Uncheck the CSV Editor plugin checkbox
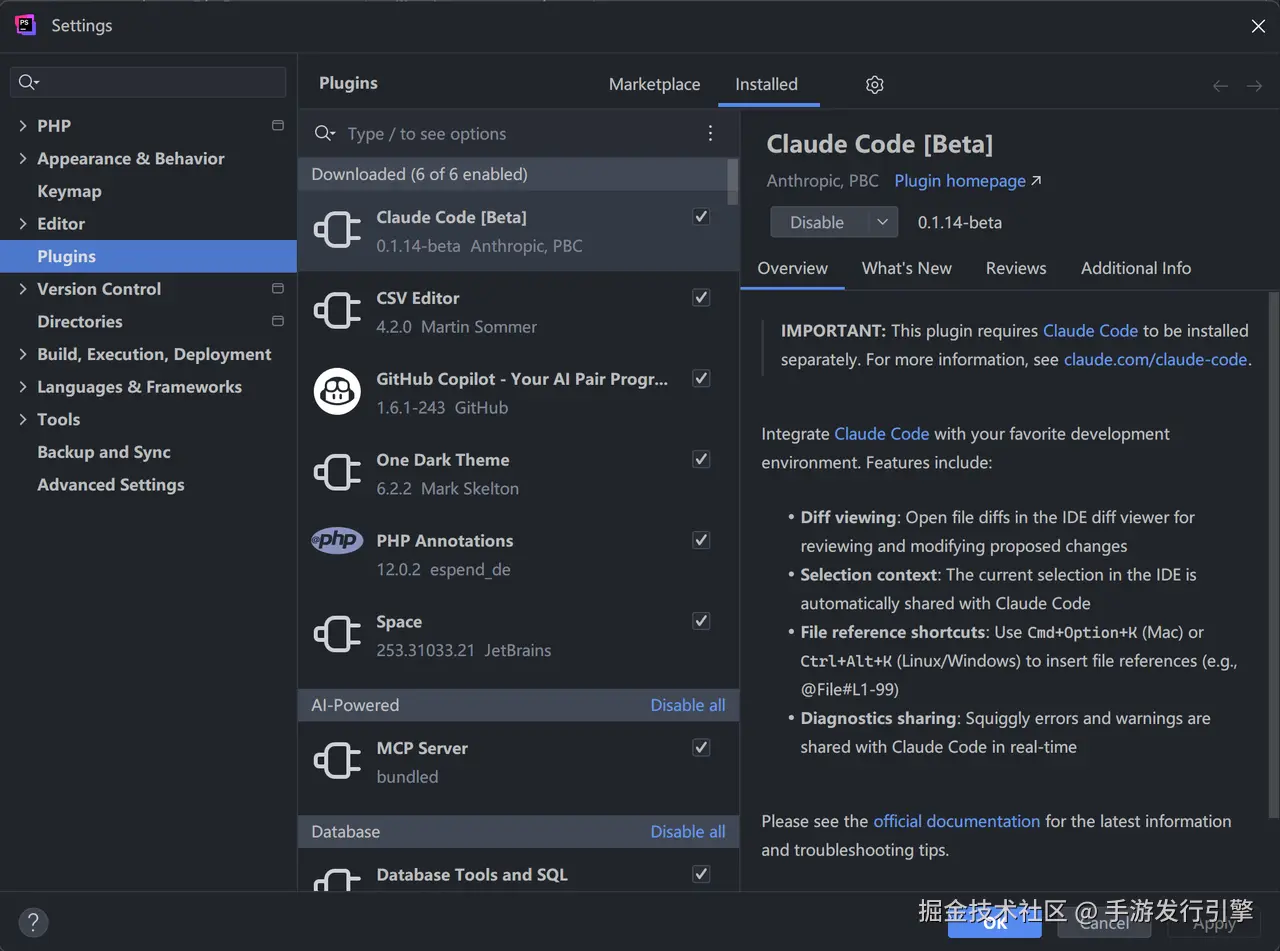 (x=701, y=297)
